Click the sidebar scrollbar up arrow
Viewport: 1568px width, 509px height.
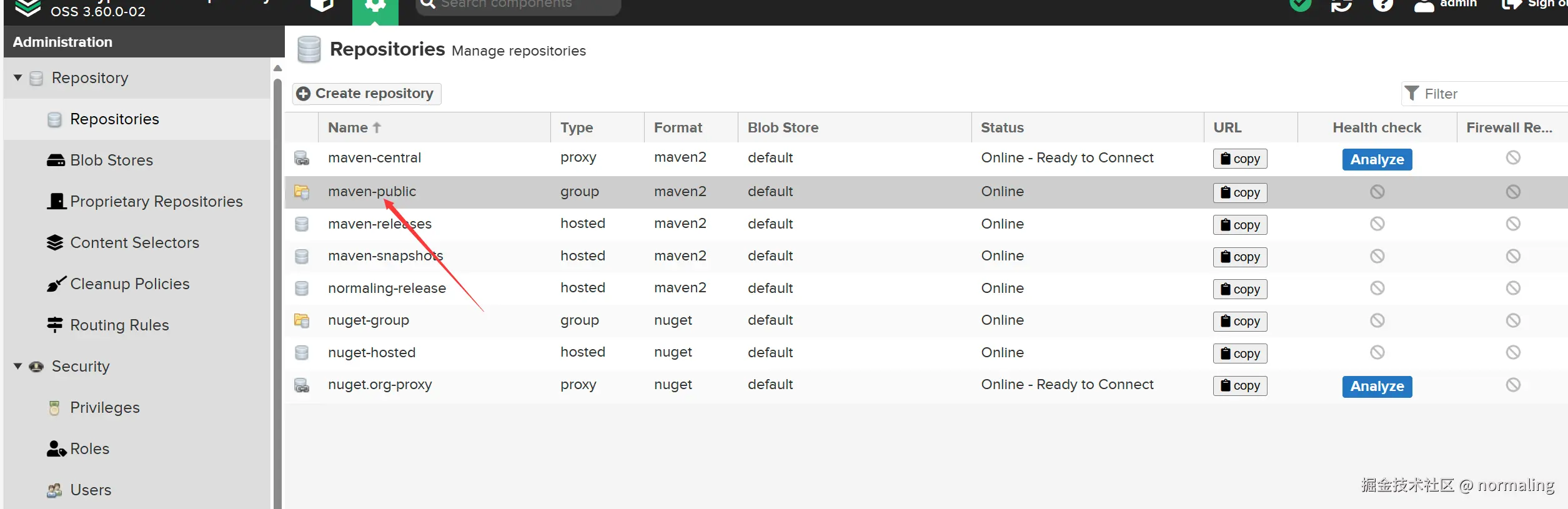click(278, 68)
